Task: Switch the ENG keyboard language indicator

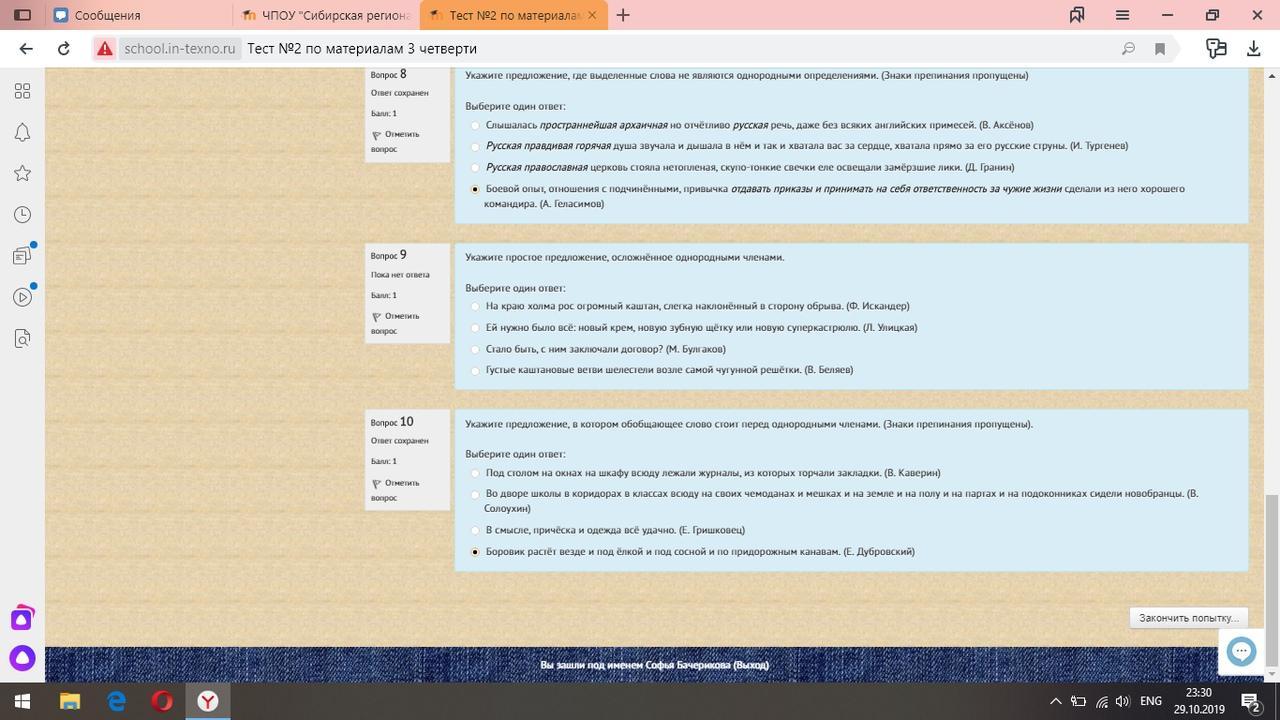Action: click(x=1151, y=701)
